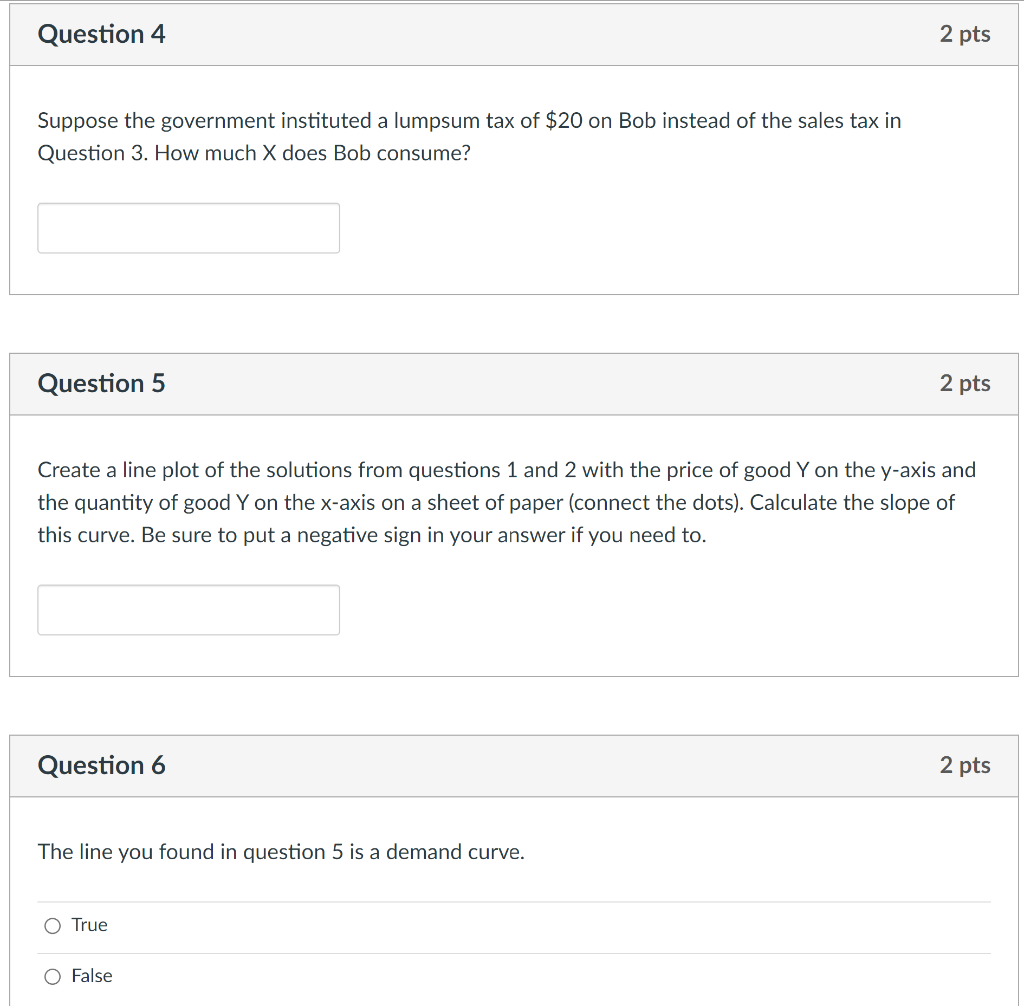Select the False radio button
The image size is (1024, 1006).
[52, 976]
